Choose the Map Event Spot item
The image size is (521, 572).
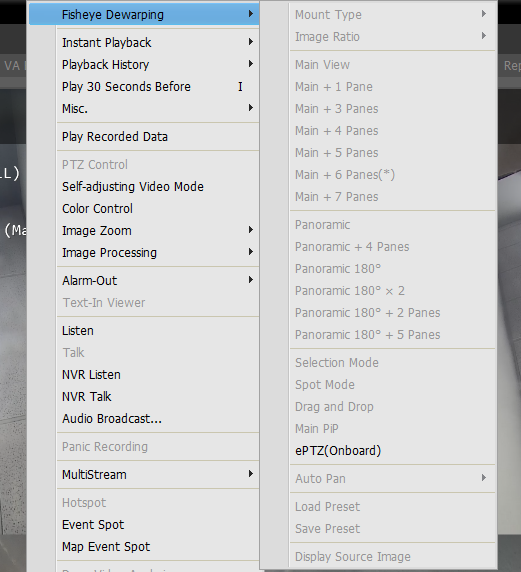[158, 546]
